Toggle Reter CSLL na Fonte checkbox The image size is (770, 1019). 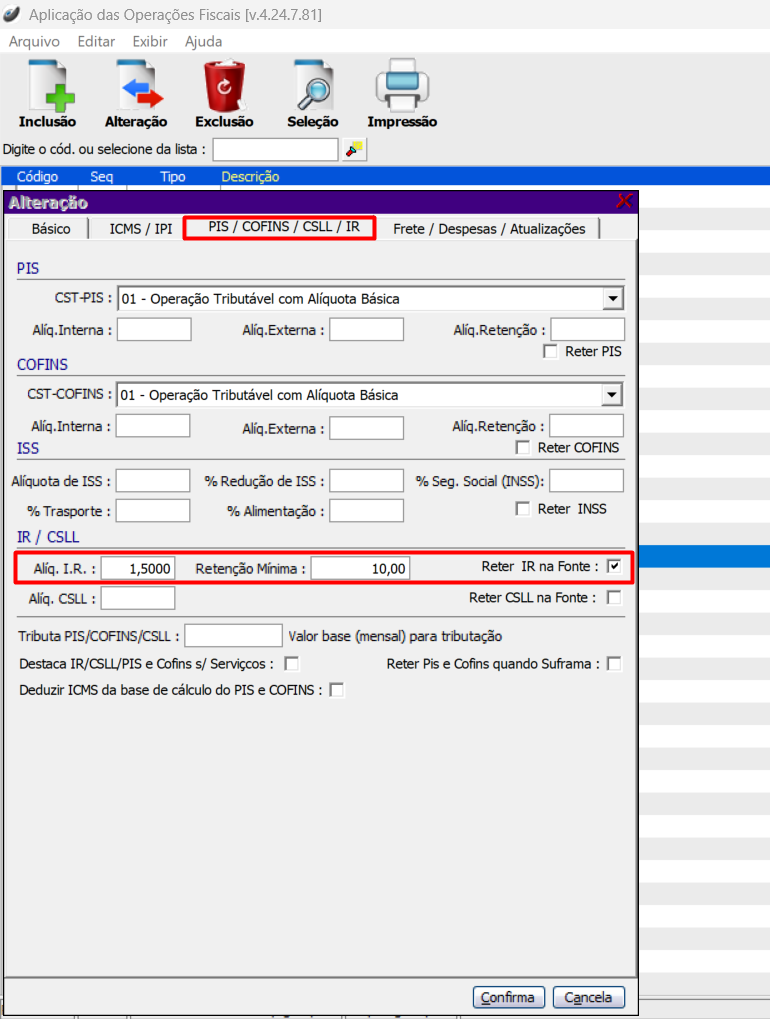pyautogui.click(x=614, y=598)
